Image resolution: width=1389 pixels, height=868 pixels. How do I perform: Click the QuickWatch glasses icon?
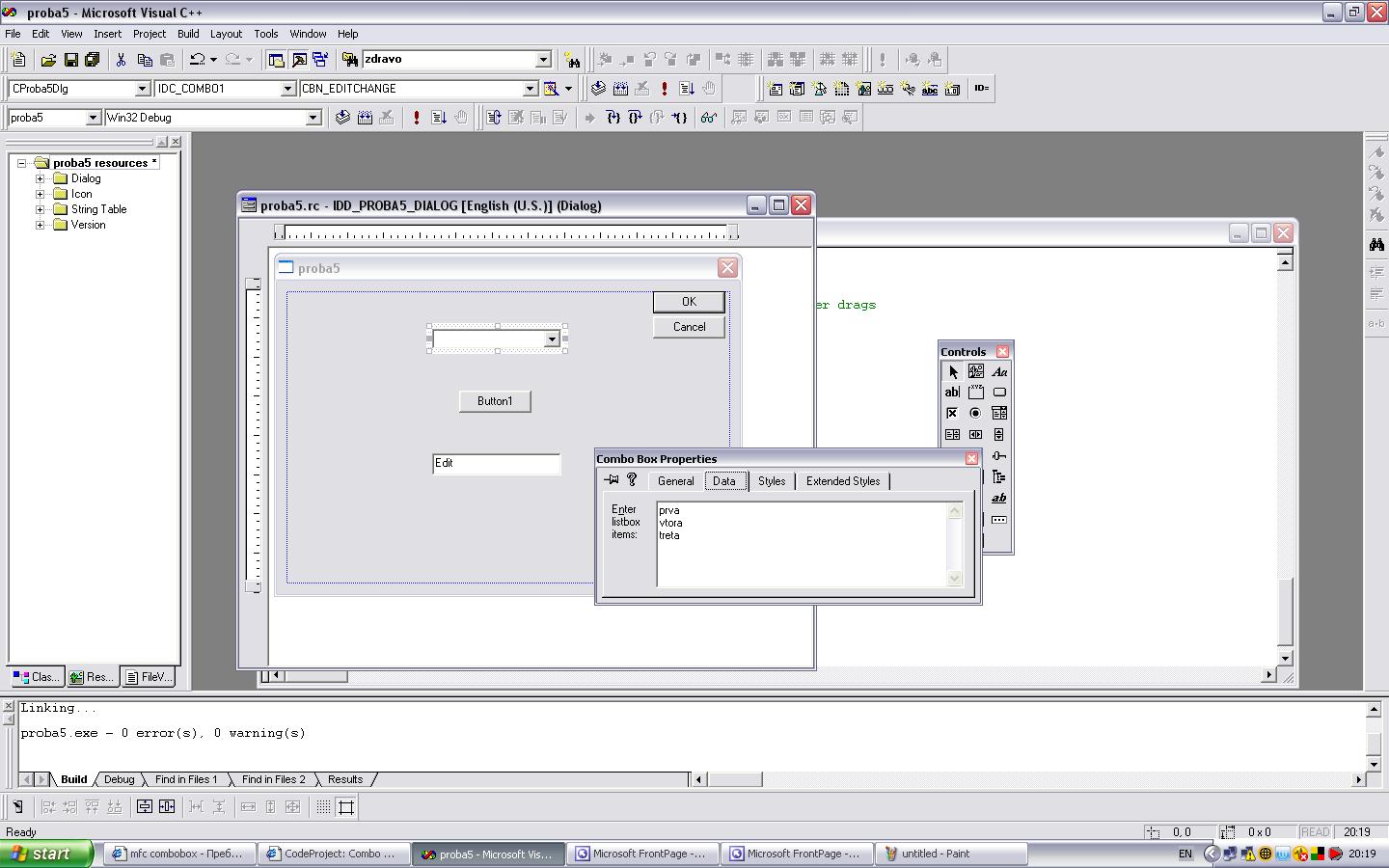coord(709,118)
